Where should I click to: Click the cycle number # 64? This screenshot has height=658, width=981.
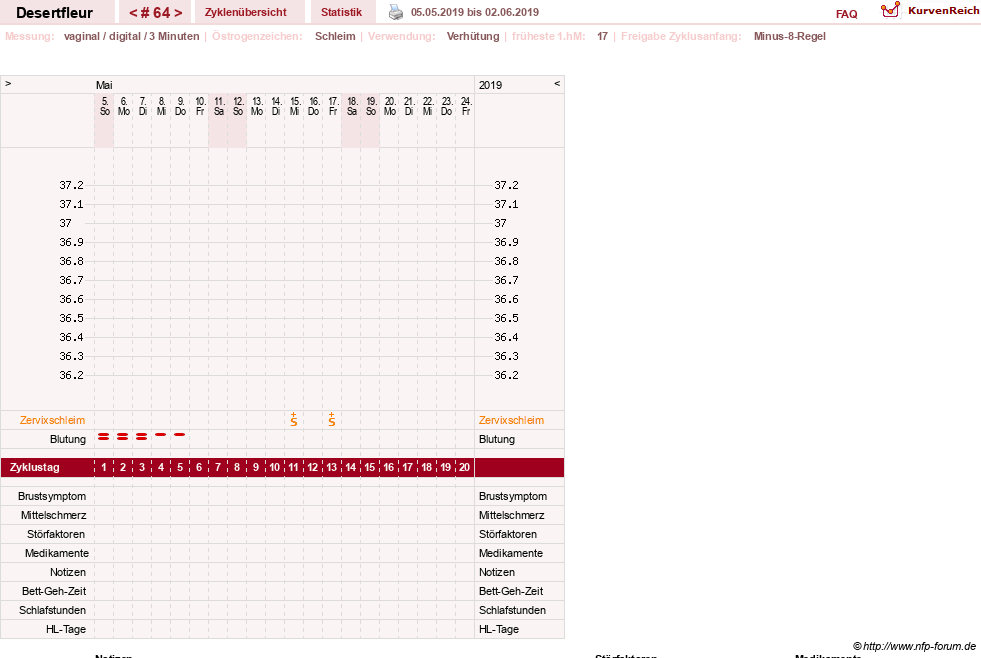[x=155, y=13]
